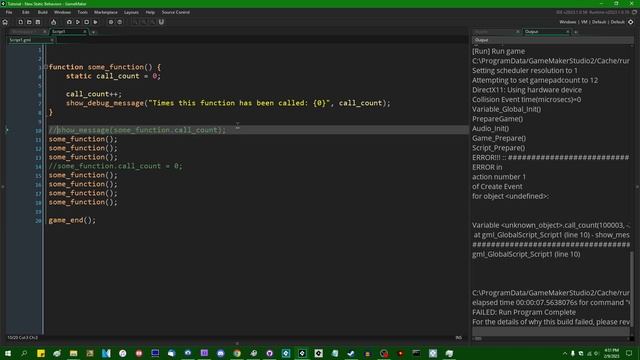This screenshot has height=360, width=640.
Task: Create a new project from toolbar
Action: pyautogui.click(x=20, y=22)
